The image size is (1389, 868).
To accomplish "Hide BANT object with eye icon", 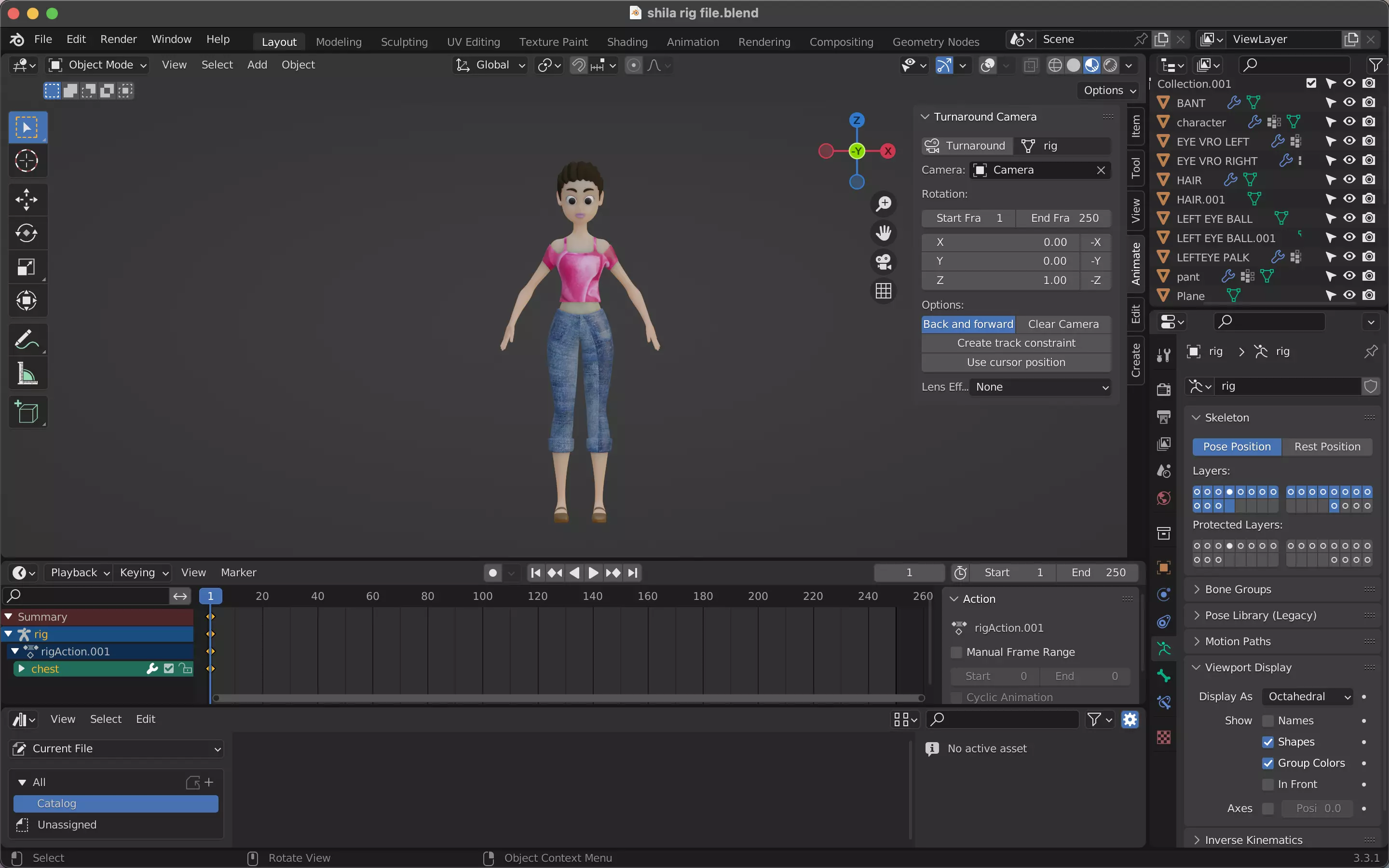I will pos(1349,102).
